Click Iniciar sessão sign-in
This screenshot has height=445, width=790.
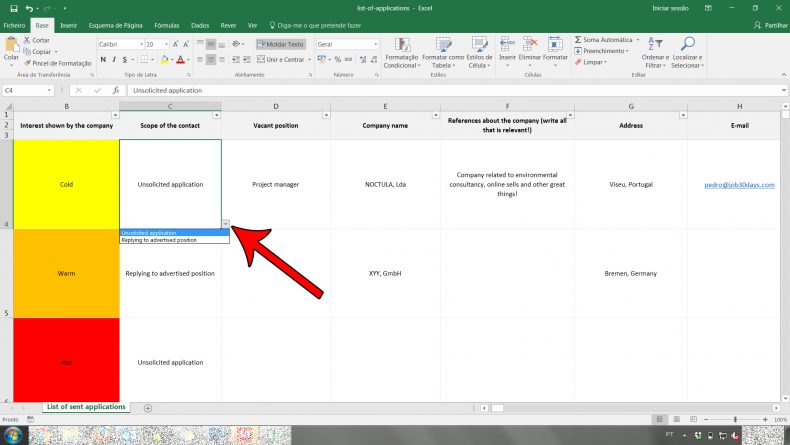670,8
